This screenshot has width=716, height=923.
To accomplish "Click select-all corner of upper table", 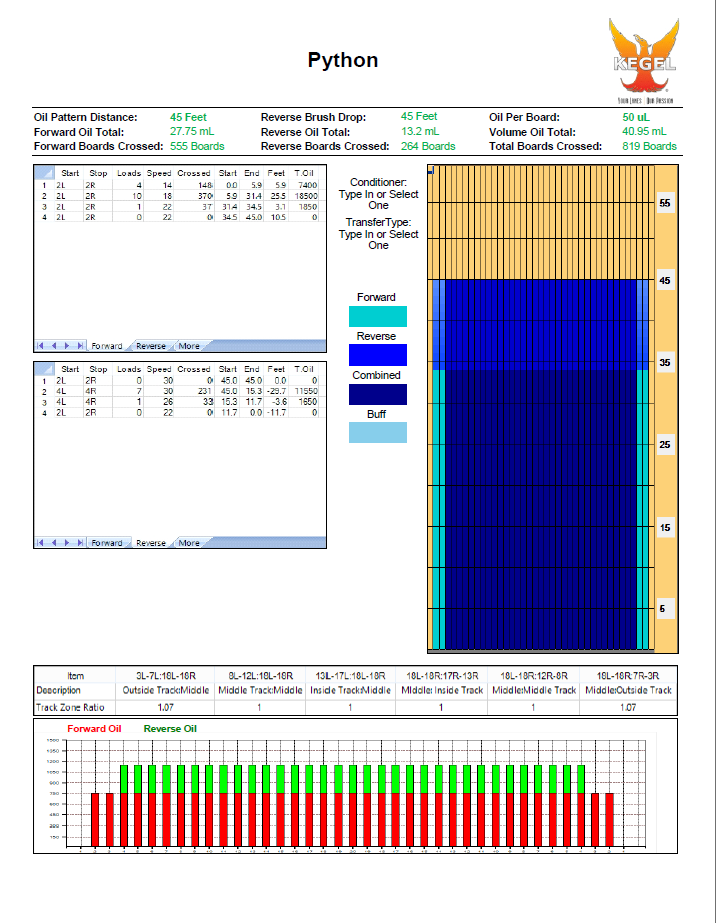I will point(45,173).
